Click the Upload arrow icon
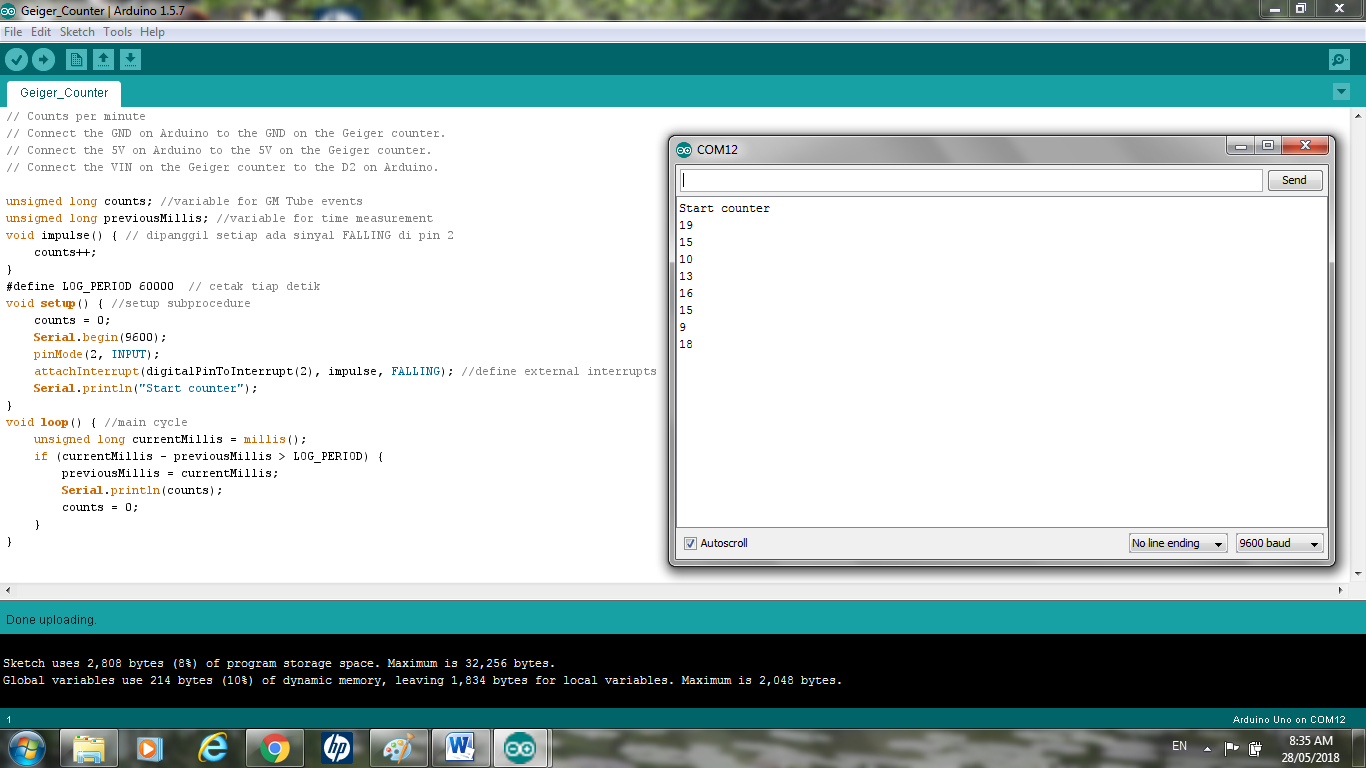Screen dimensions: 1366x768 [43, 60]
